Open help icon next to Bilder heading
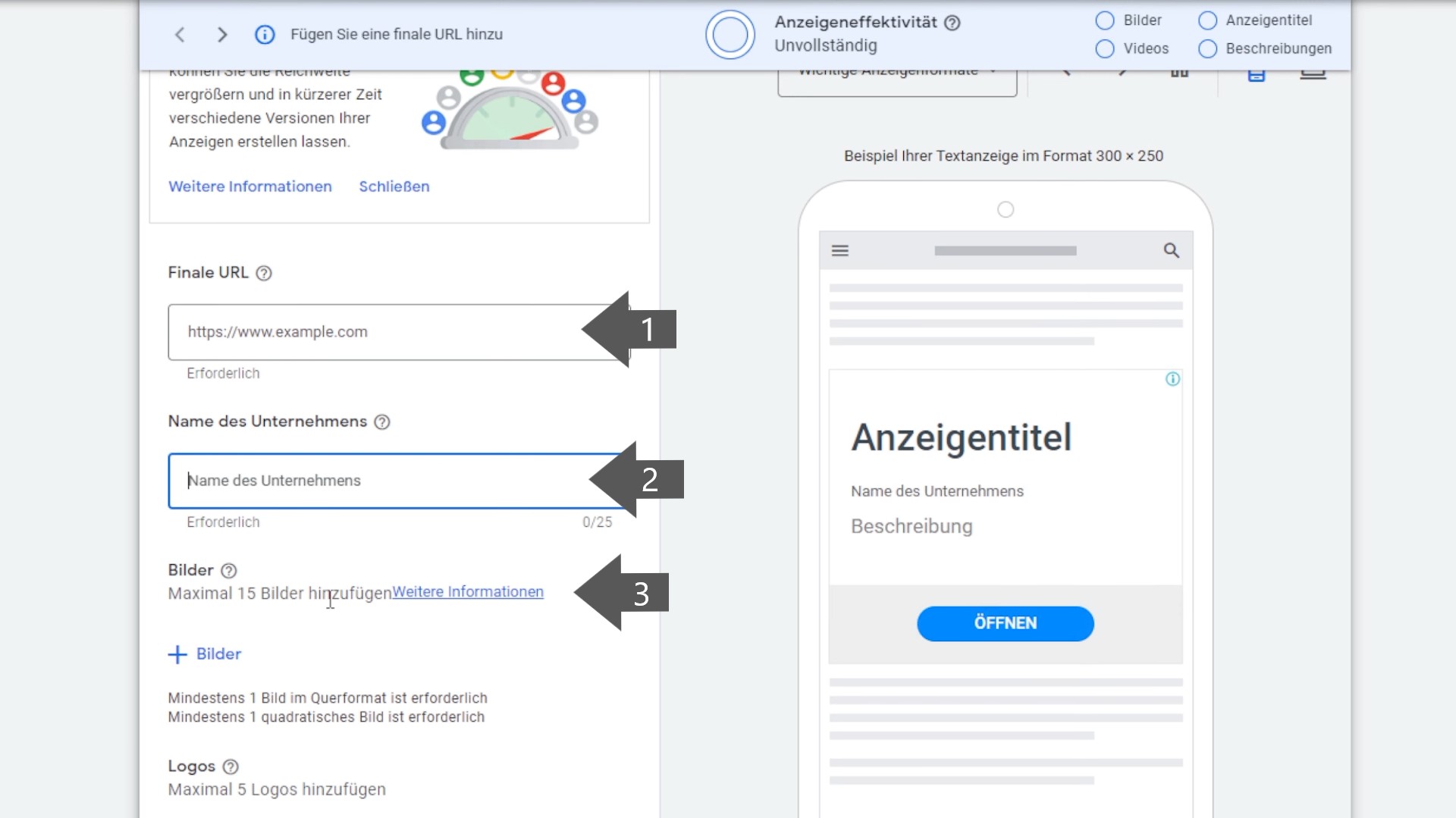 [229, 571]
